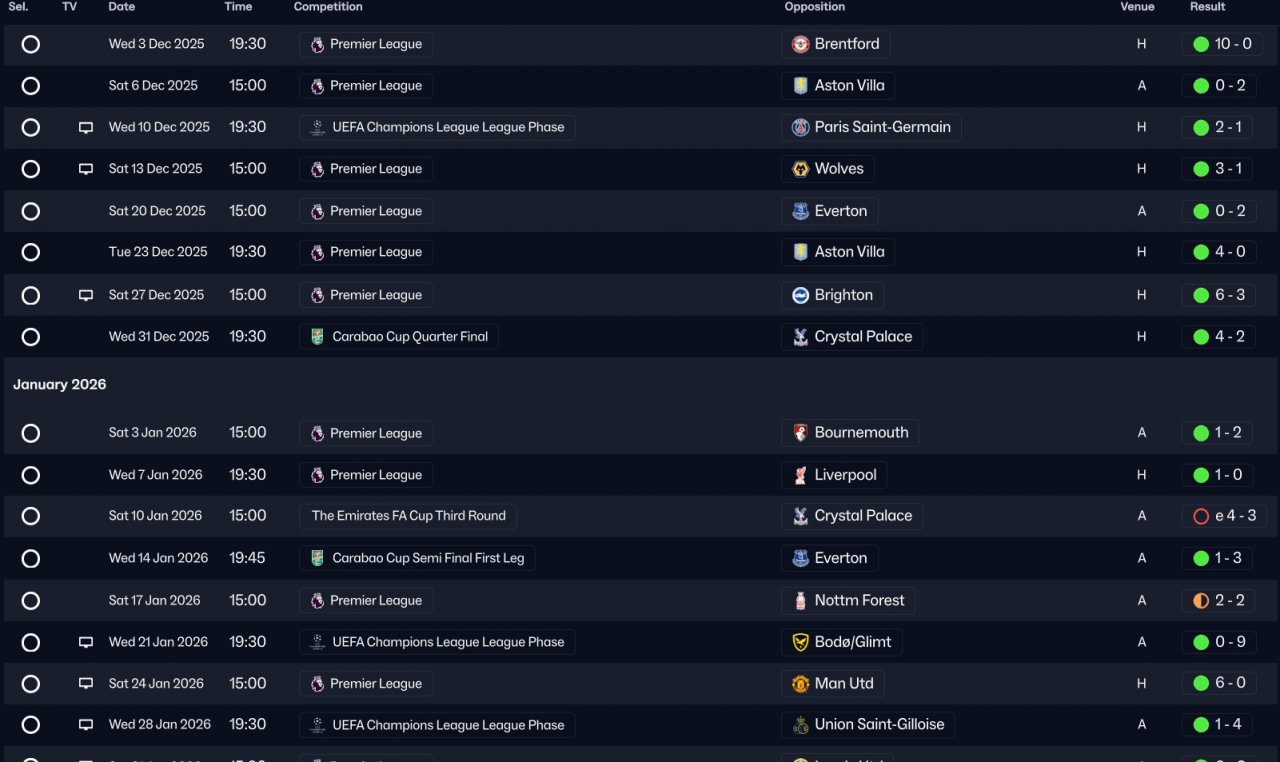Sort fixtures by Date column header
The width and height of the screenshot is (1280, 762).
121,7
